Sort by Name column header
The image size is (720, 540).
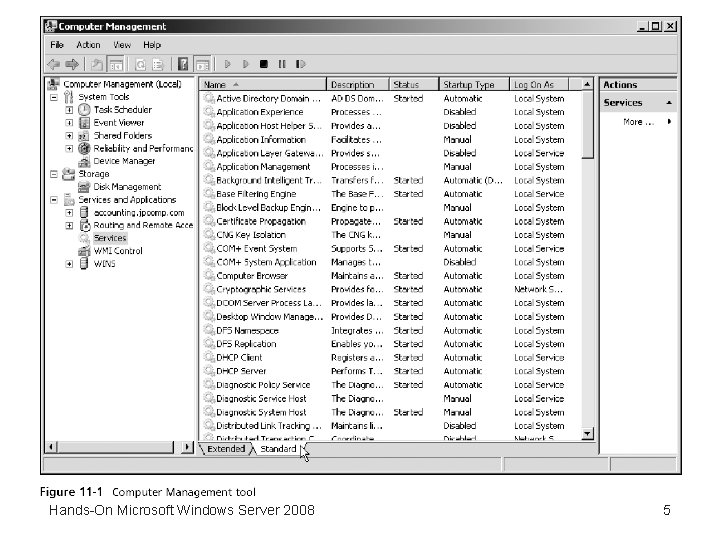[x=263, y=84]
